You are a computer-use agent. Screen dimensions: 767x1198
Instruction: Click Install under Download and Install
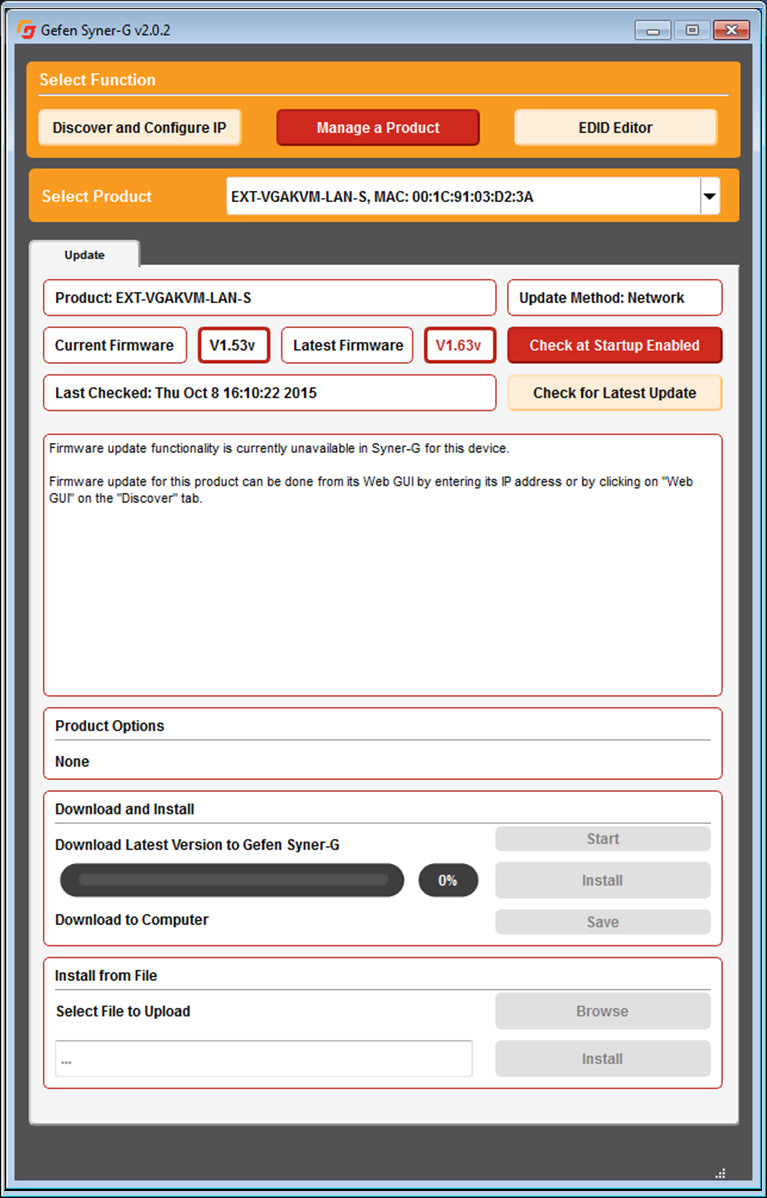602,881
